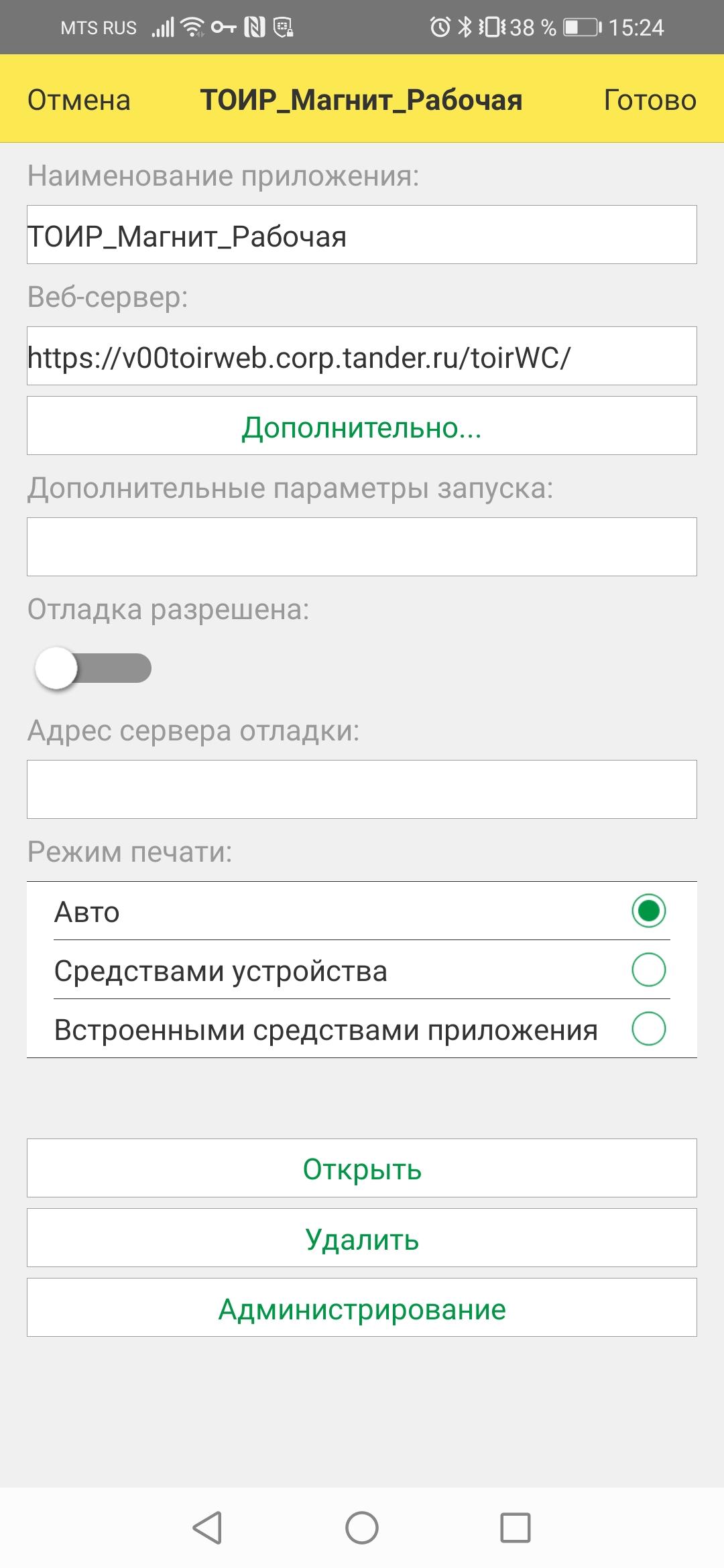The height and width of the screenshot is (1568, 724).
Task: Enable the Отладка разрешена switch
Action: [x=93, y=668]
